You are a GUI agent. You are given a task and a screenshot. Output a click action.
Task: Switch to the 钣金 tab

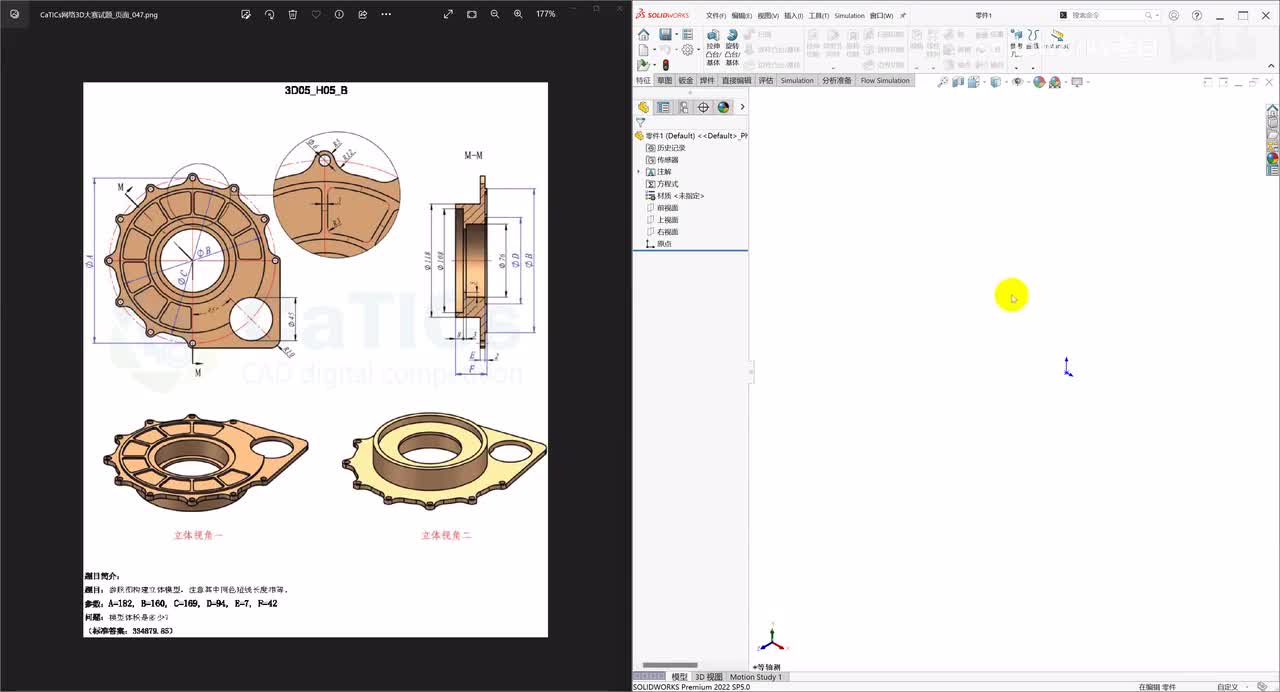[685, 80]
